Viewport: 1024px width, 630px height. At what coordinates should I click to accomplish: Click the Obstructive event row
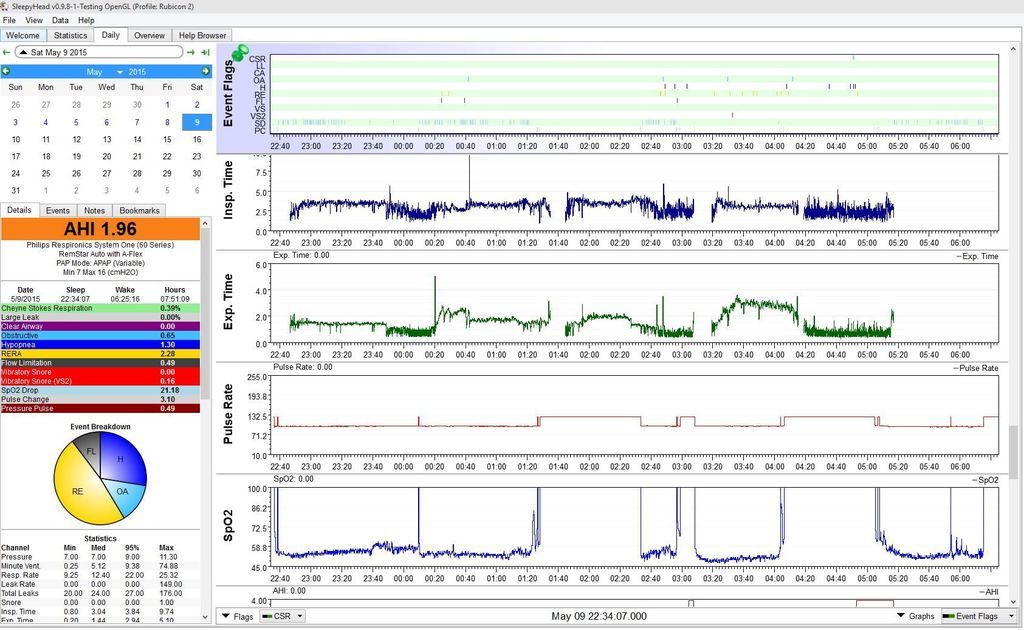[100, 336]
